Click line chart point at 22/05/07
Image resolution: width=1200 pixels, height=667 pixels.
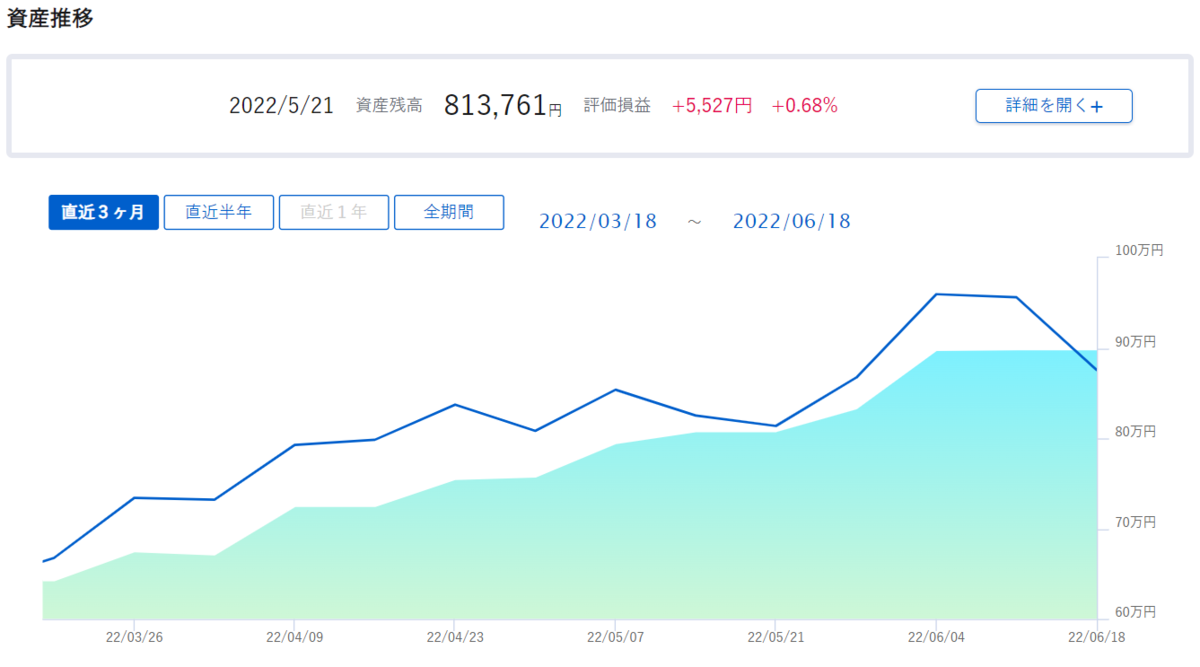(615, 389)
